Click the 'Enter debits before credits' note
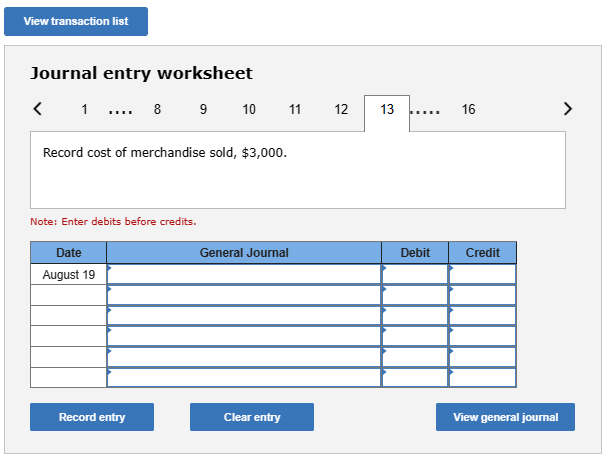 (113, 222)
